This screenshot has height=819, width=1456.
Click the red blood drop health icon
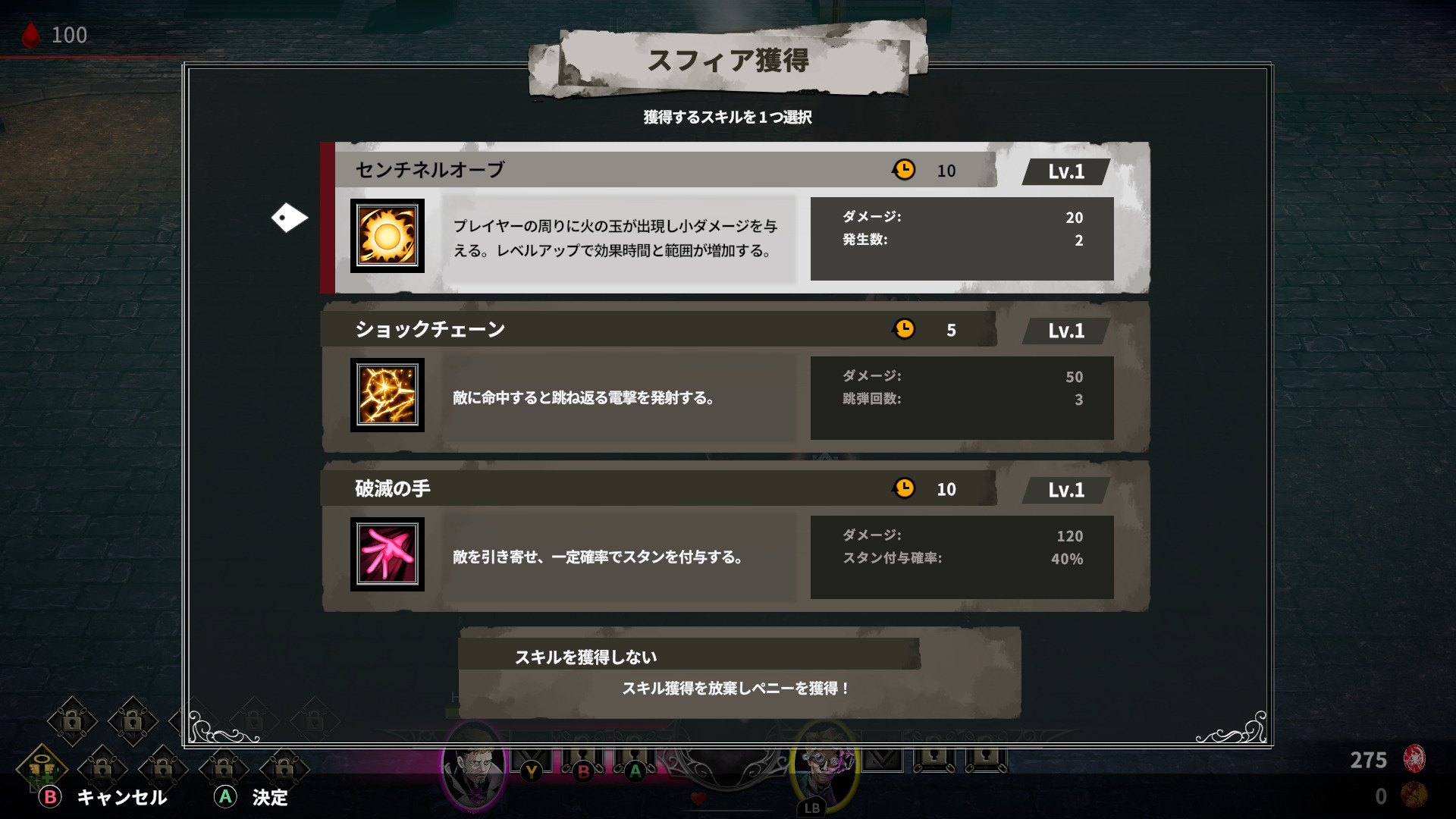tap(31, 35)
